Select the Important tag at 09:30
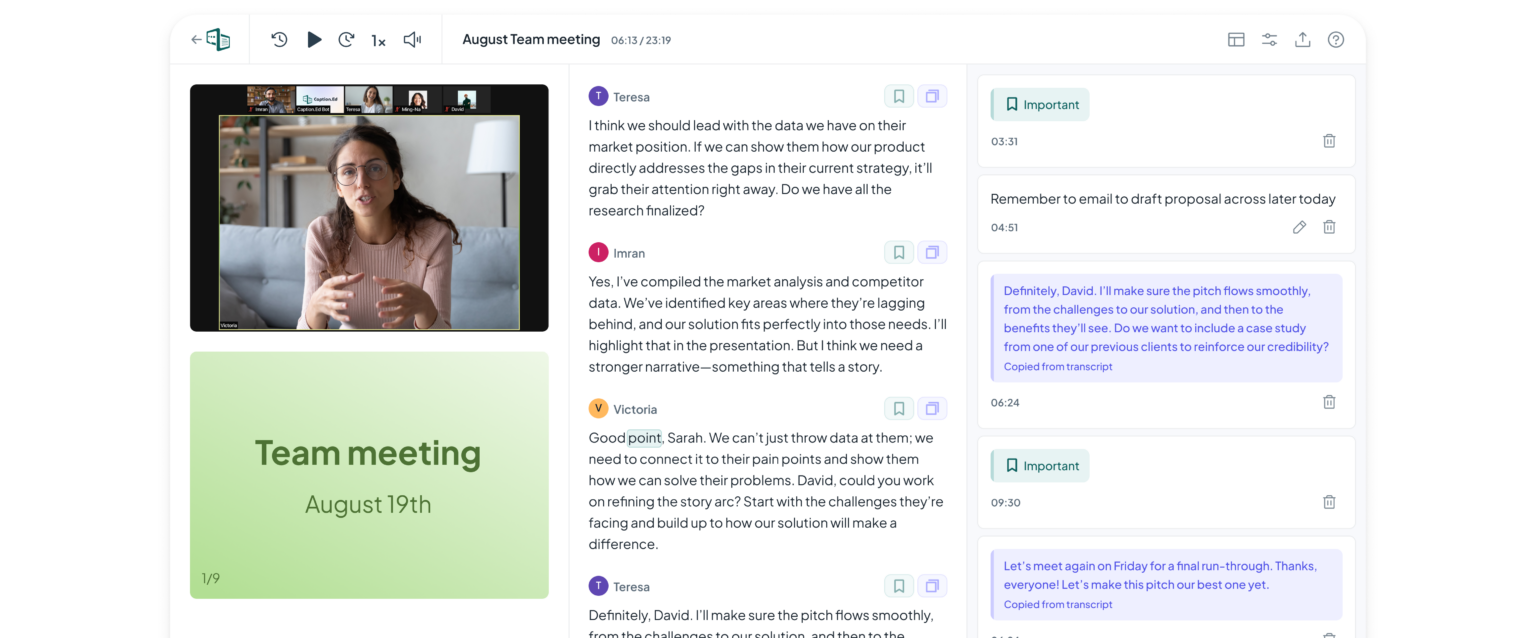 pyautogui.click(x=1039, y=465)
